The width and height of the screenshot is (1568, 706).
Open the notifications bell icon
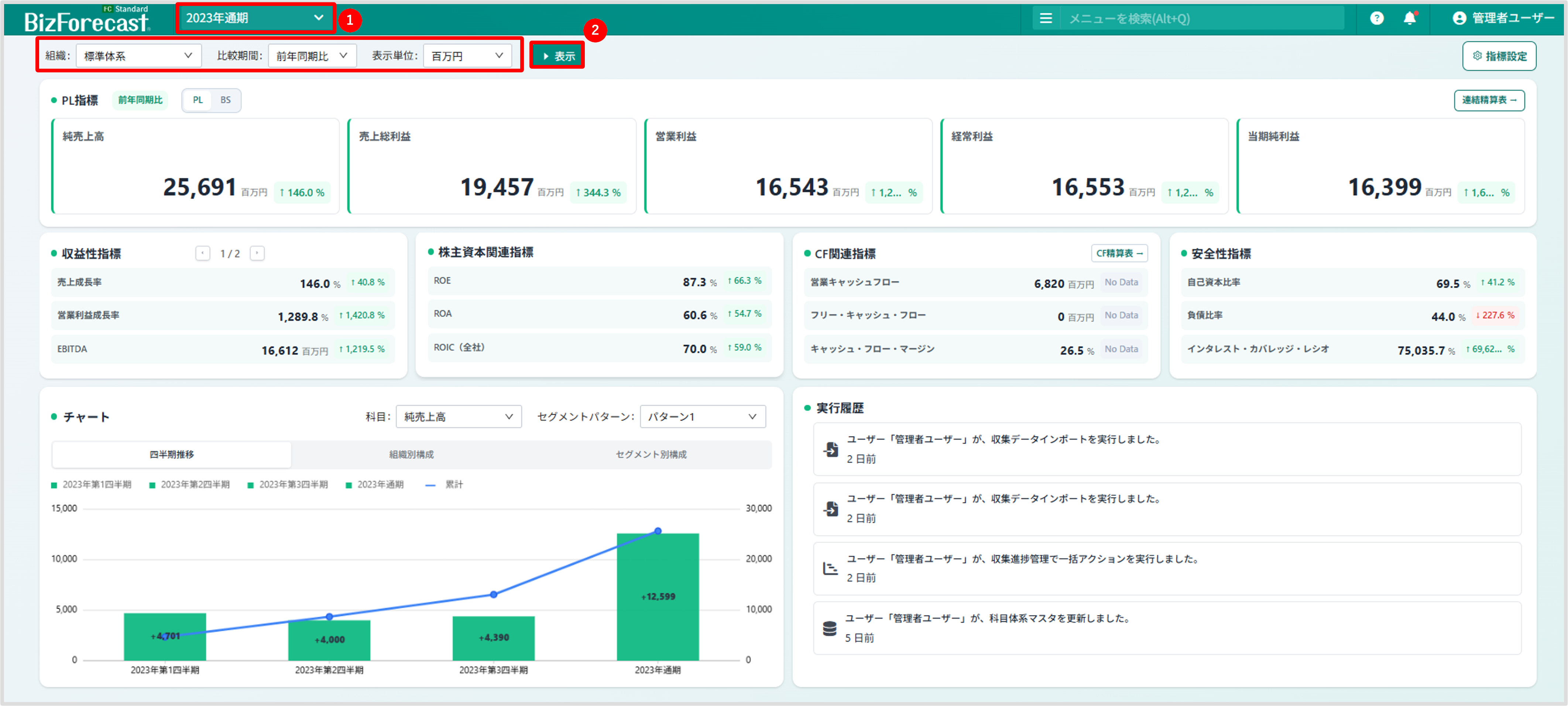(1409, 18)
